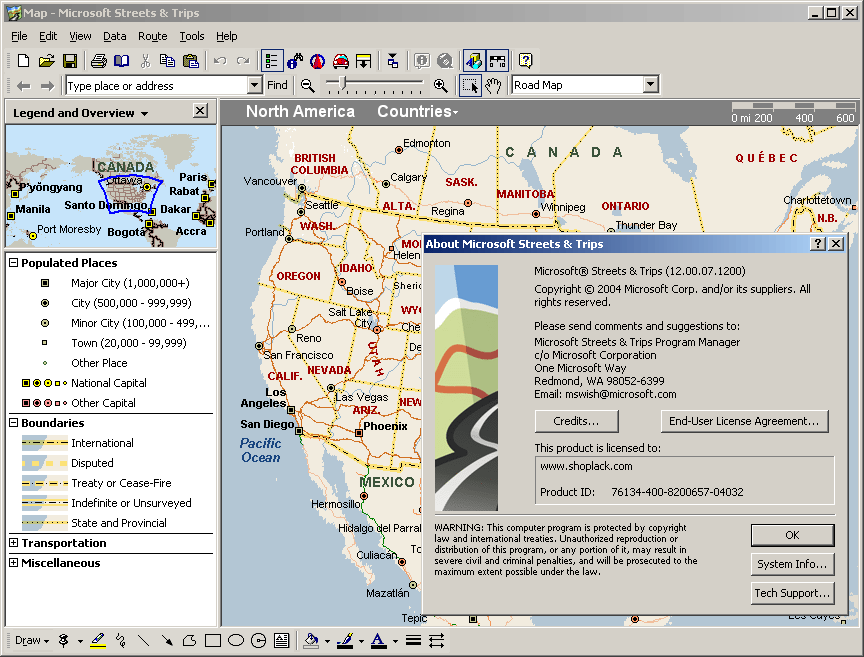This screenshot has height=657, width=864.
Task: Collapse the Populated Places legend section
Action: click(x=14, y=263)
